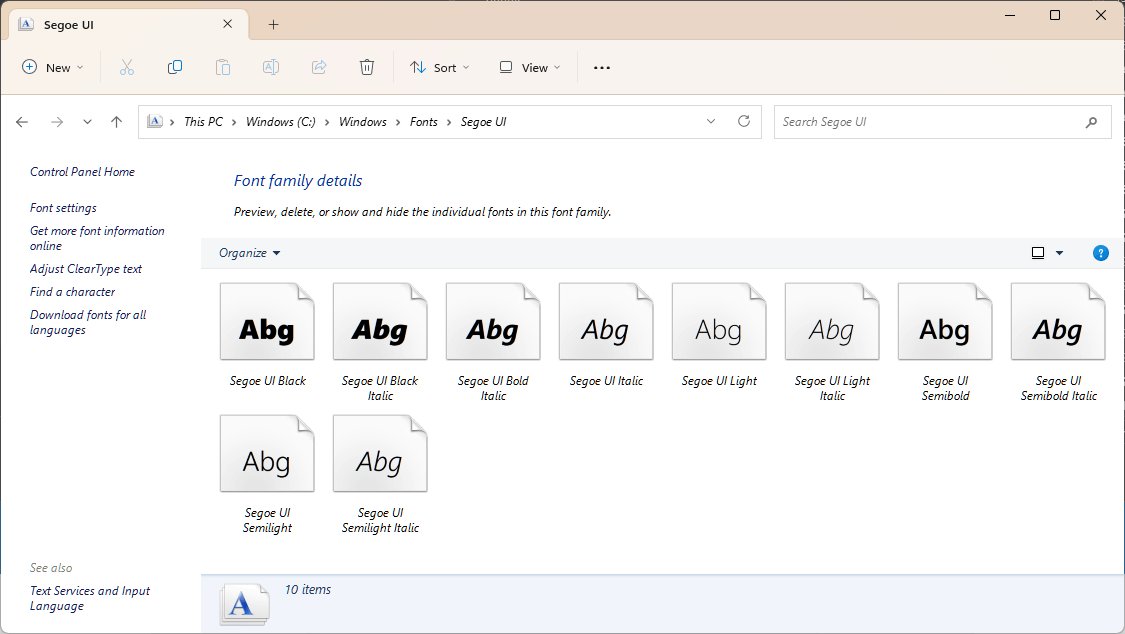Add a new tab with plus button

pos(273,24)
